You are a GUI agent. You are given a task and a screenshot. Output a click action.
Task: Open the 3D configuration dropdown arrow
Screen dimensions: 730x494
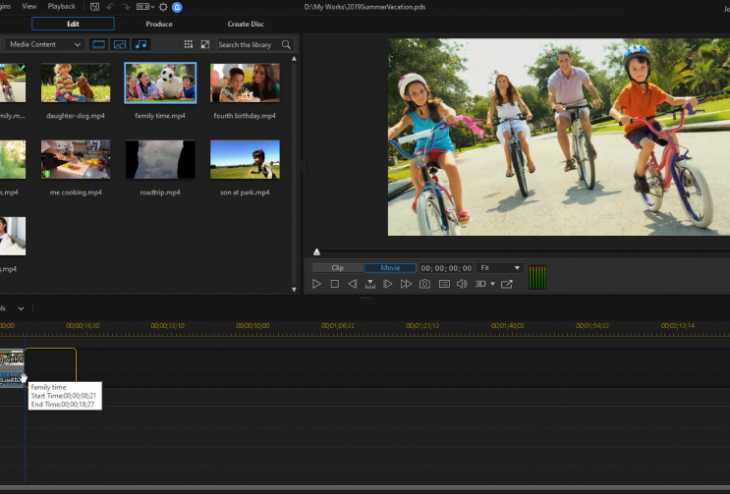[x=493, y=284]
